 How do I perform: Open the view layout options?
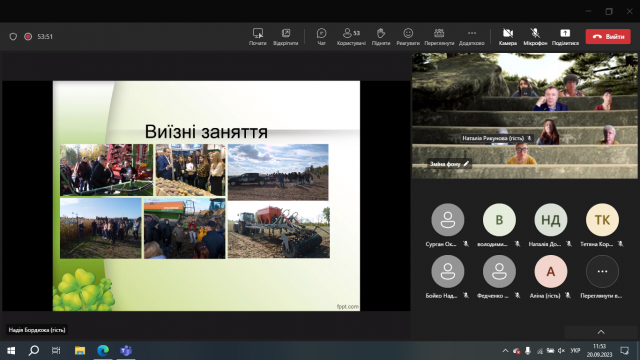pos(439,36)
